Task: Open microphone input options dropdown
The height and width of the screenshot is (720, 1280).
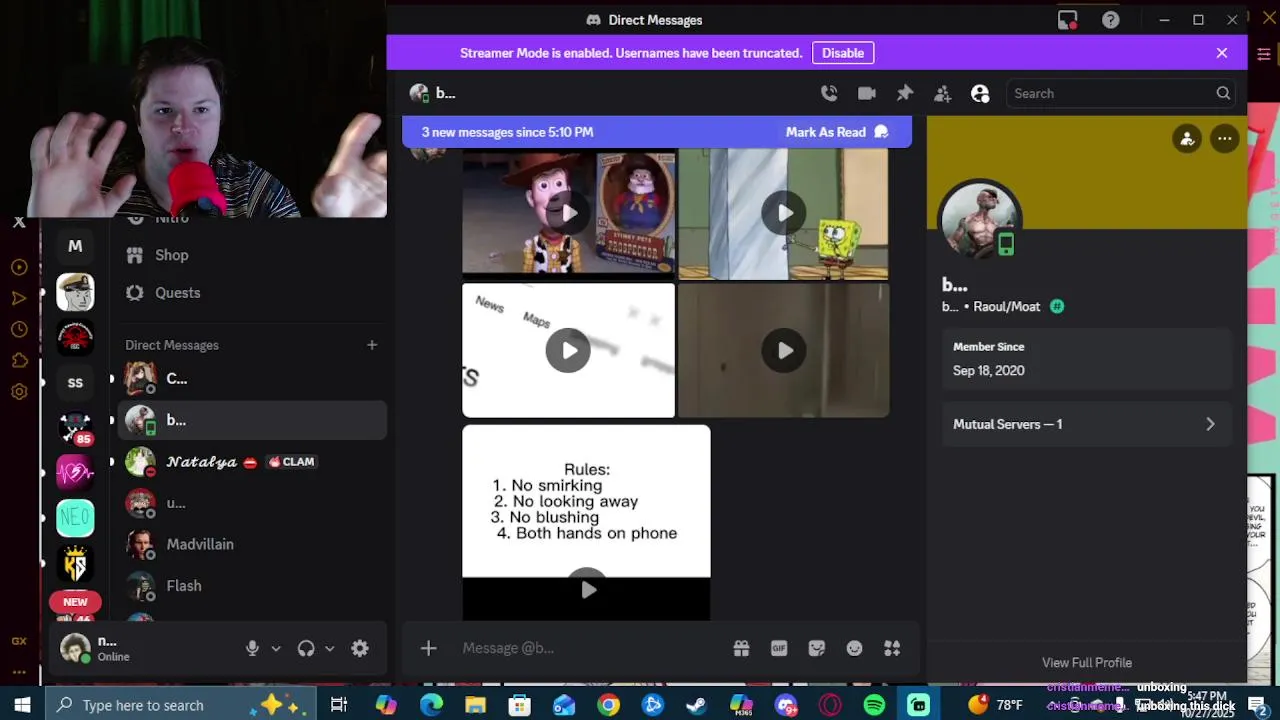Action: (x=276, y=648)
